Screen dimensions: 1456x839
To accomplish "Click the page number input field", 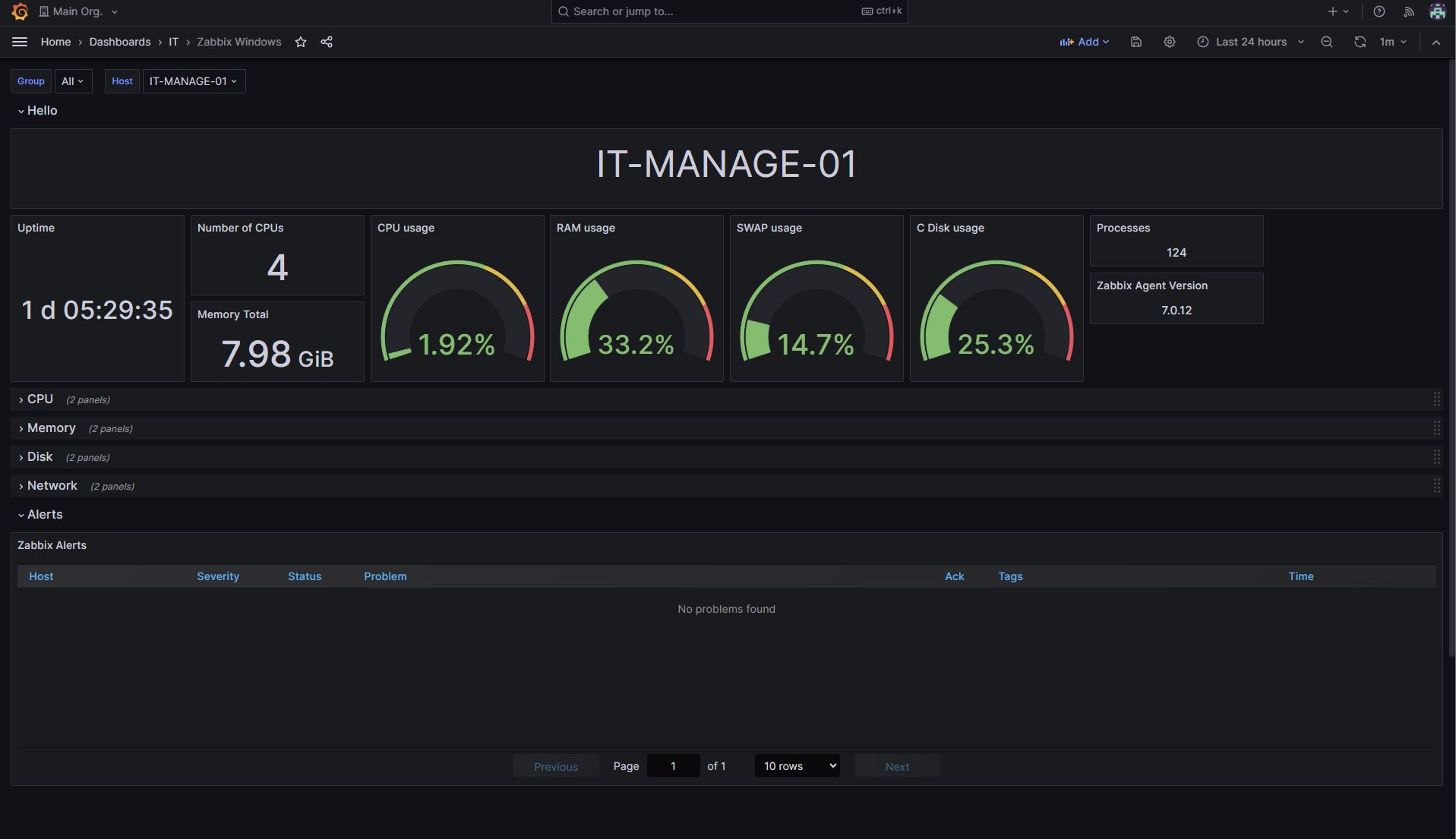I will pyautogui.click(x=673, y=766).
